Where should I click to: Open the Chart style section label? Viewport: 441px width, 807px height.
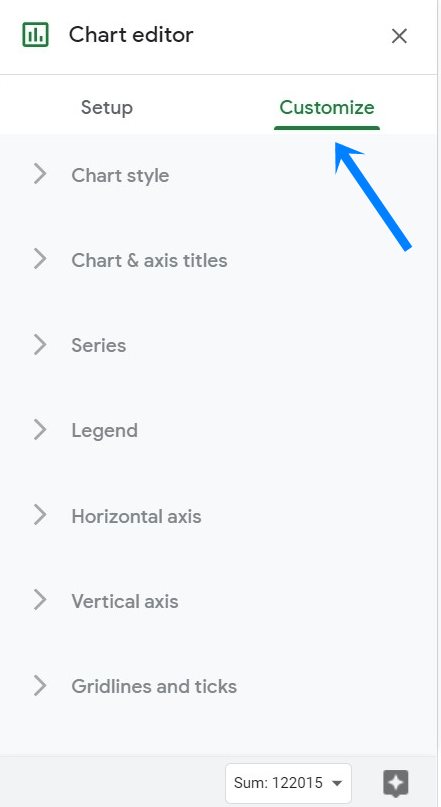point(120,176)
